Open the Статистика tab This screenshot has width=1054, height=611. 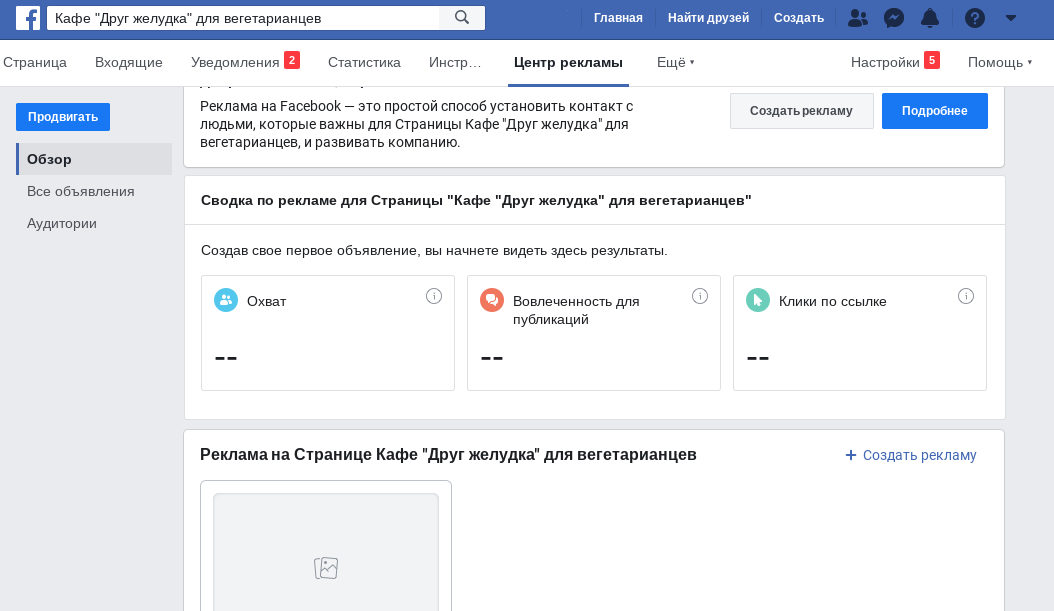[x=364, y=62]
